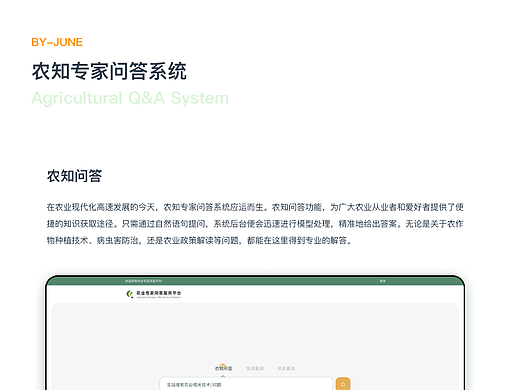Open the 关系查询 tab
The image size is (520, 390).
pos(286,368)
